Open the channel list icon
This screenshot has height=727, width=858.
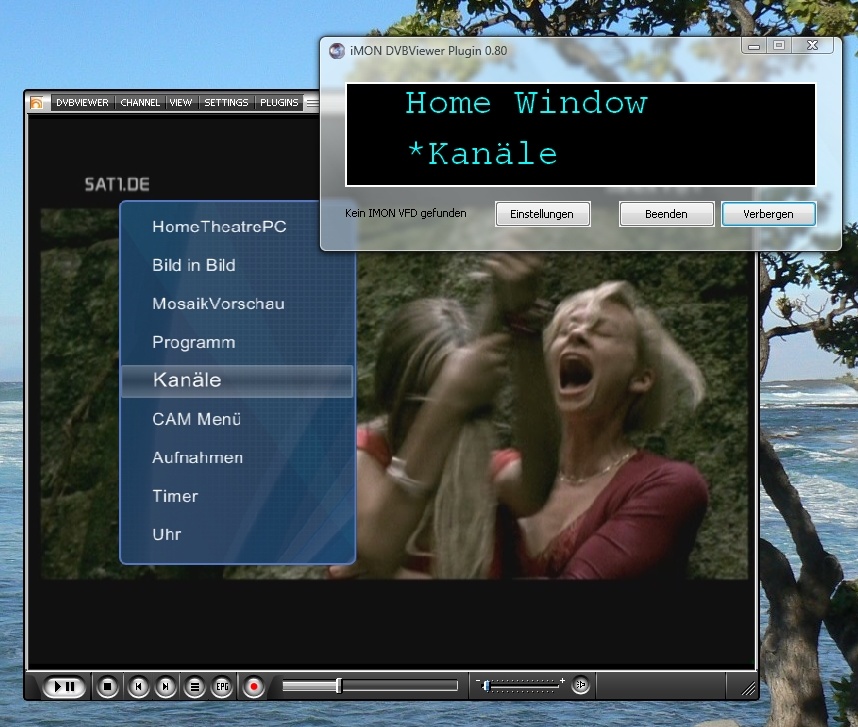coord(195,686)
